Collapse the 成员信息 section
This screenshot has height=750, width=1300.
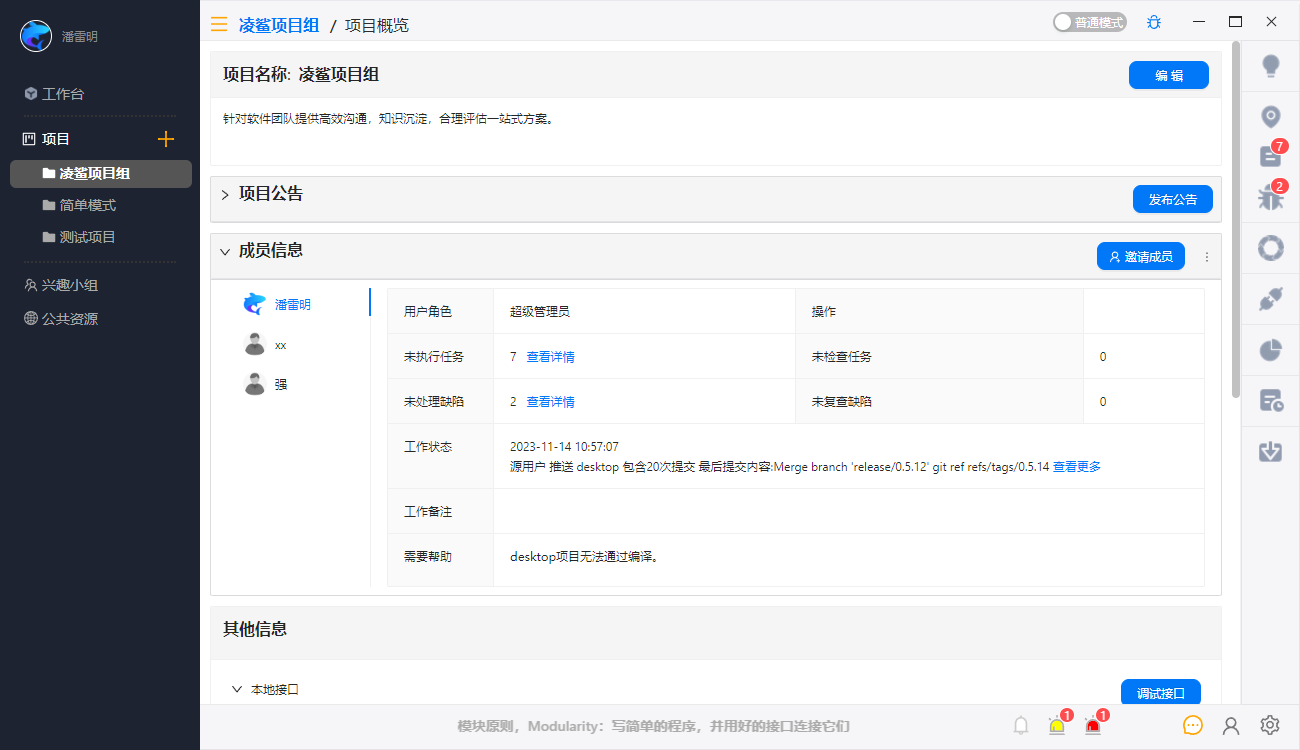click(225, 251)
